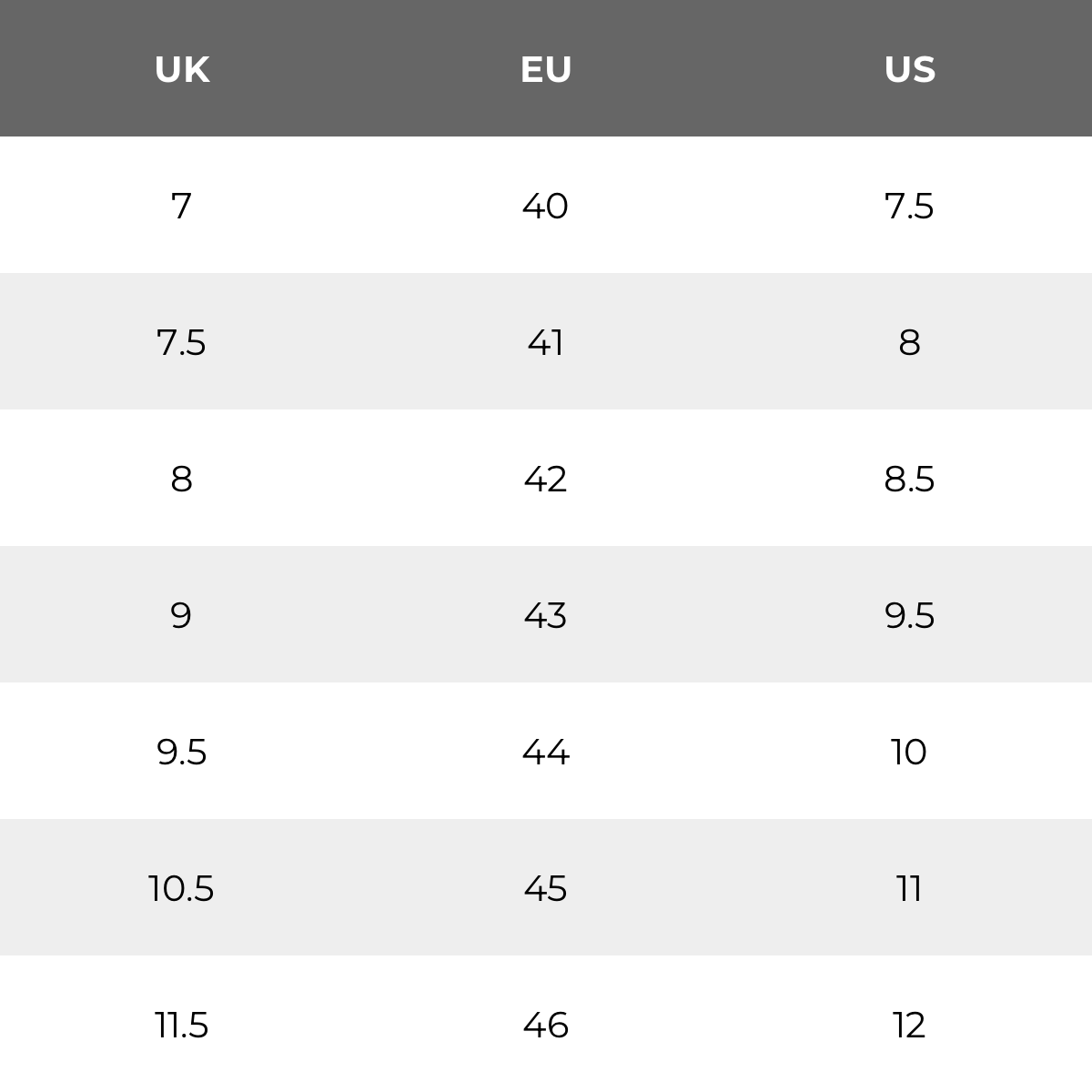The image size is (1092, 1092).
Task: Click EU size 44 cell
Action: 546,752
